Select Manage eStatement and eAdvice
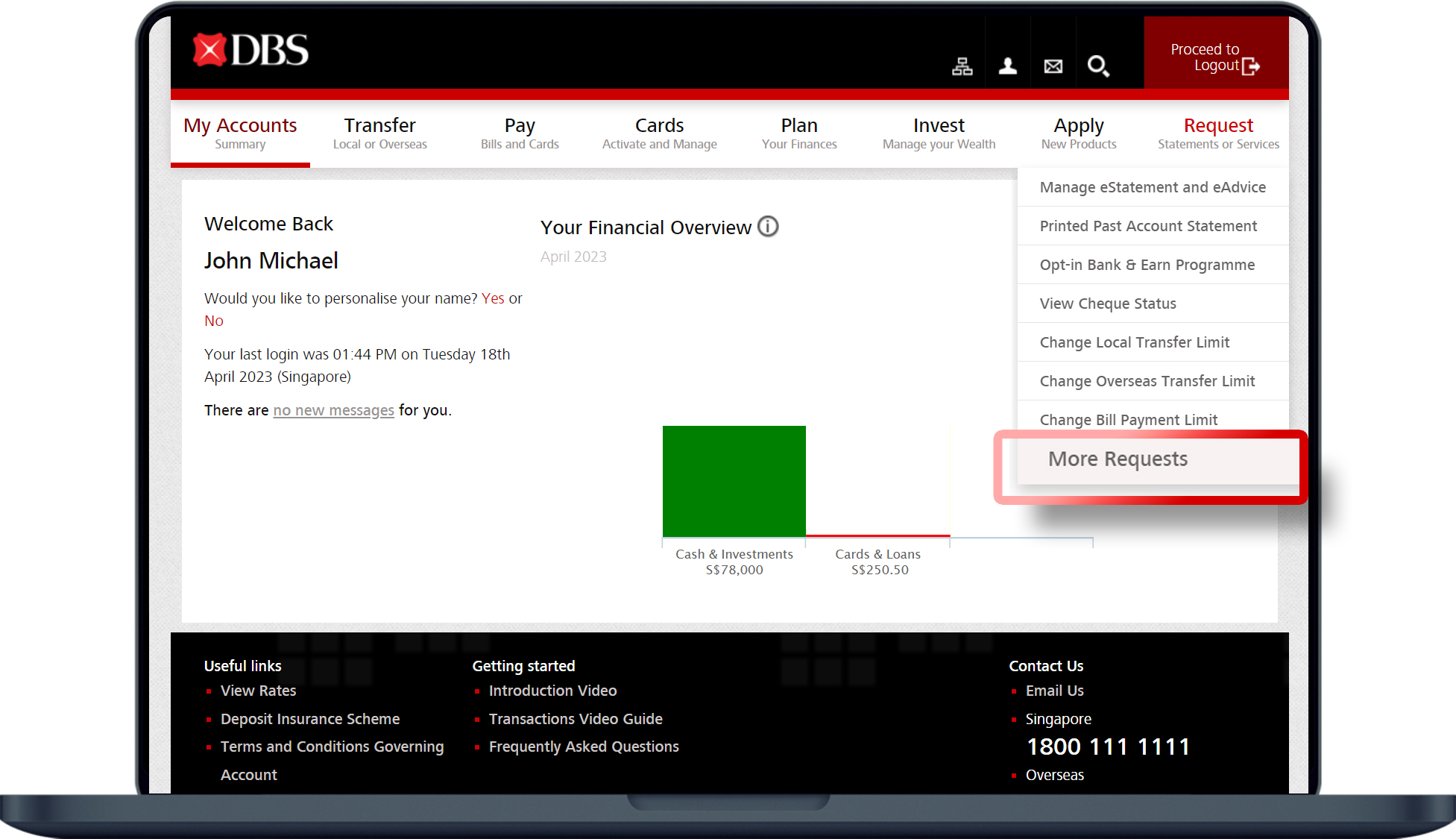 point(1153,187)
